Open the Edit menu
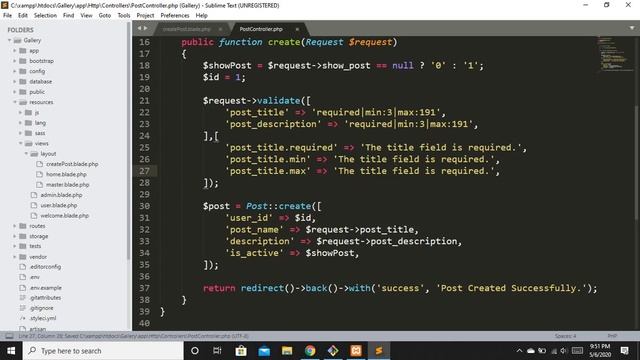 [23, 15]
